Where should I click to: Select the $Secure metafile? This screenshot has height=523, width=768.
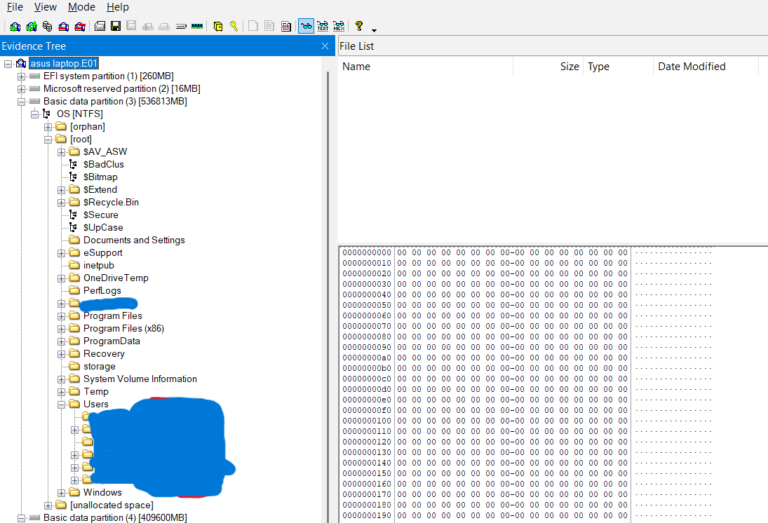100,215
